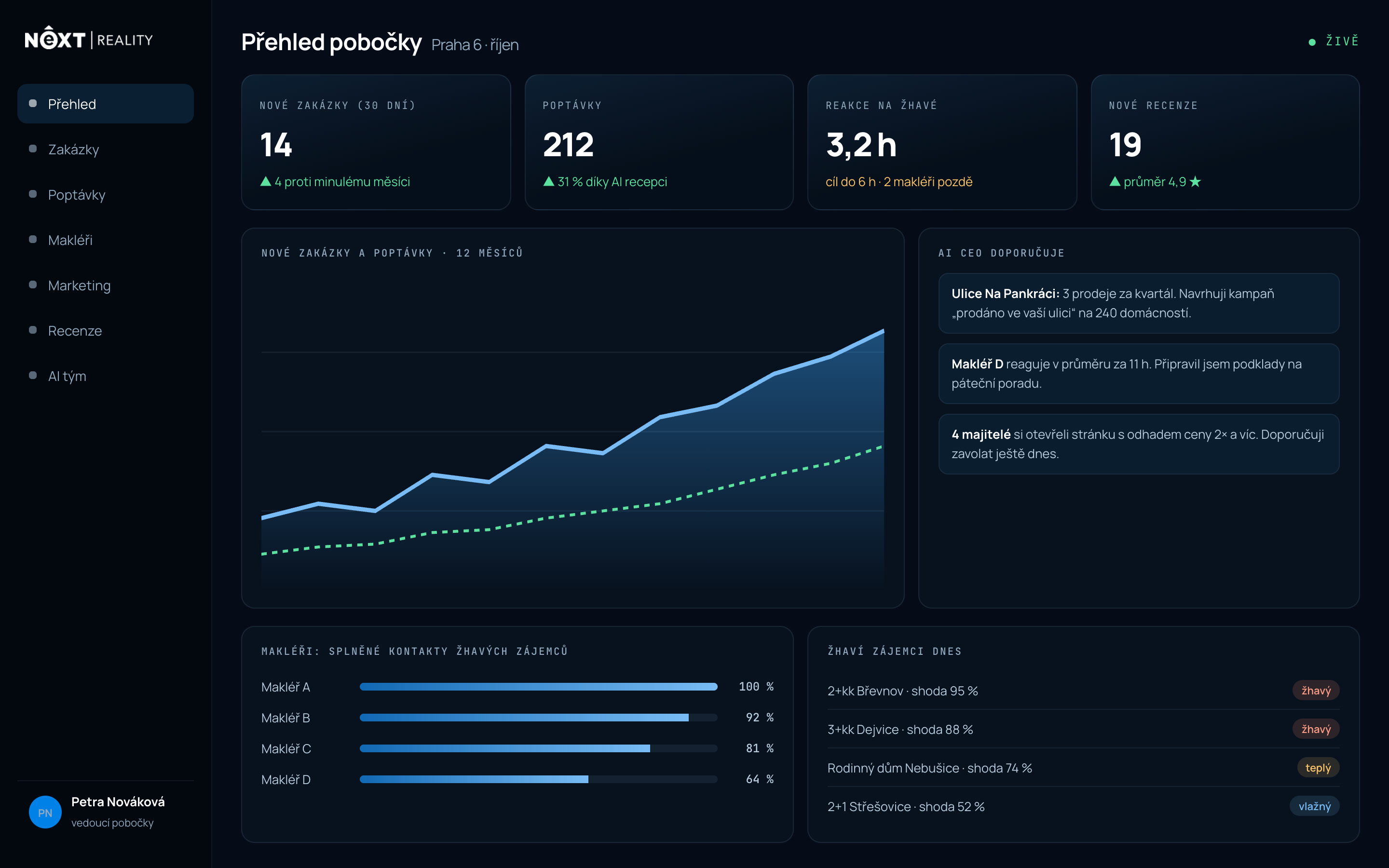Image resolution: width=1389 pixels, height=868 pixels.
Task: Open Poptávky from the sidebar
Action: (x=106, y=195)
